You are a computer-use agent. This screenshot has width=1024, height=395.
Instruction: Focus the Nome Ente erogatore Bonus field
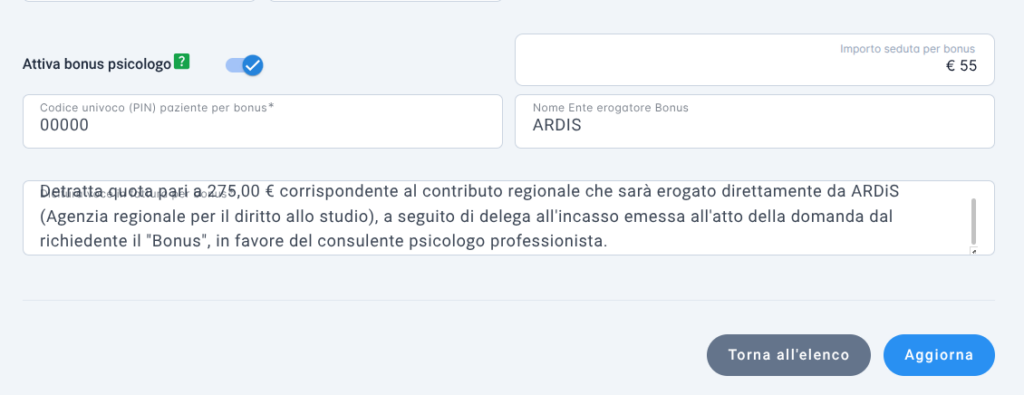tap(754, 121)
